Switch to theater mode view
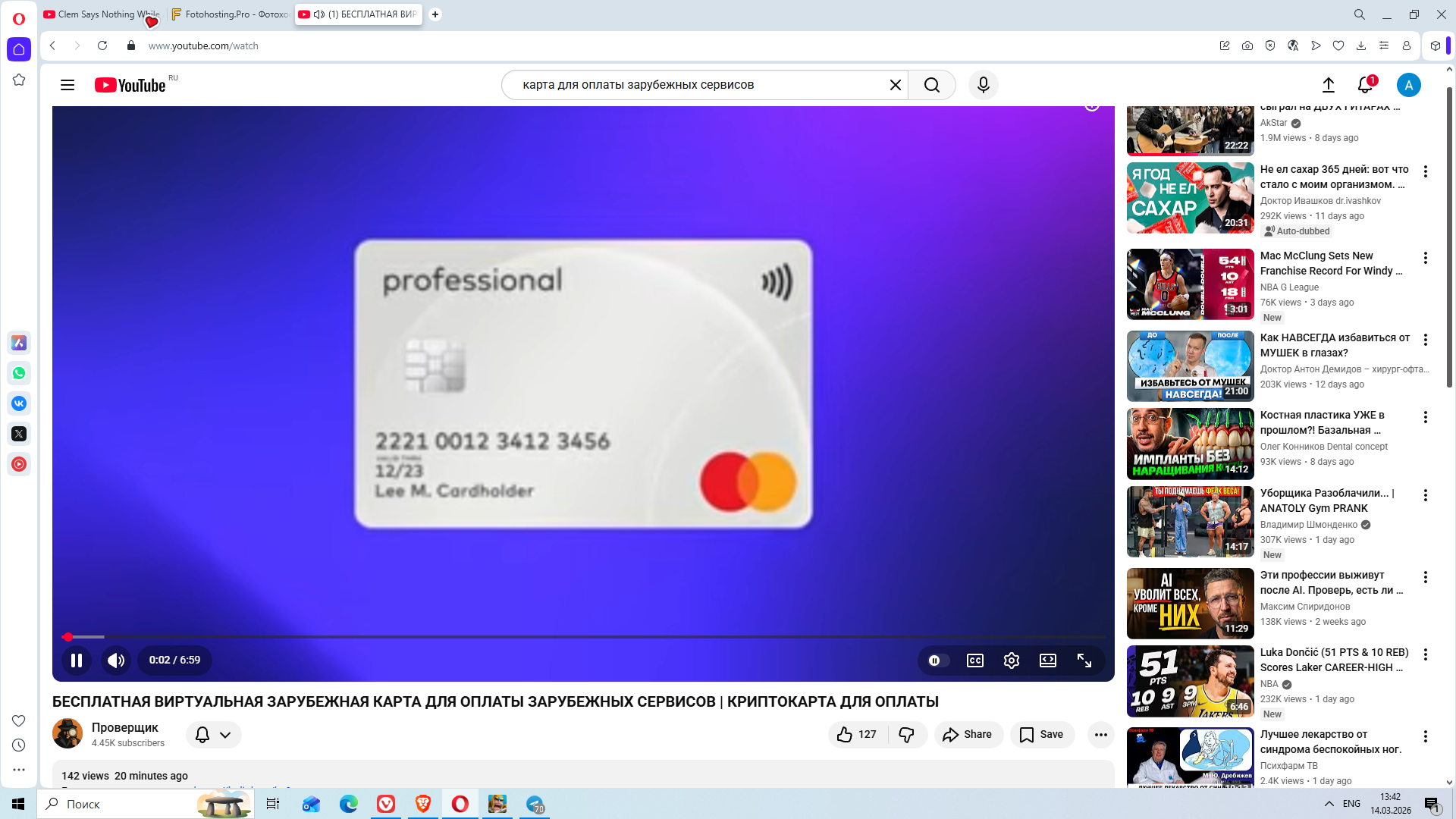The image size is (1456, 819). pos(1048,661)
